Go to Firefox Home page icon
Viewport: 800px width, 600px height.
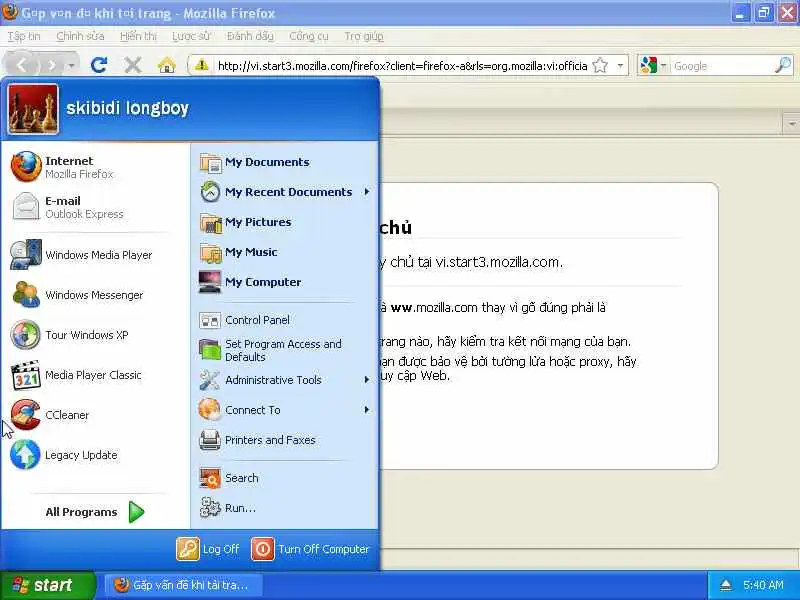click(167, 65)
